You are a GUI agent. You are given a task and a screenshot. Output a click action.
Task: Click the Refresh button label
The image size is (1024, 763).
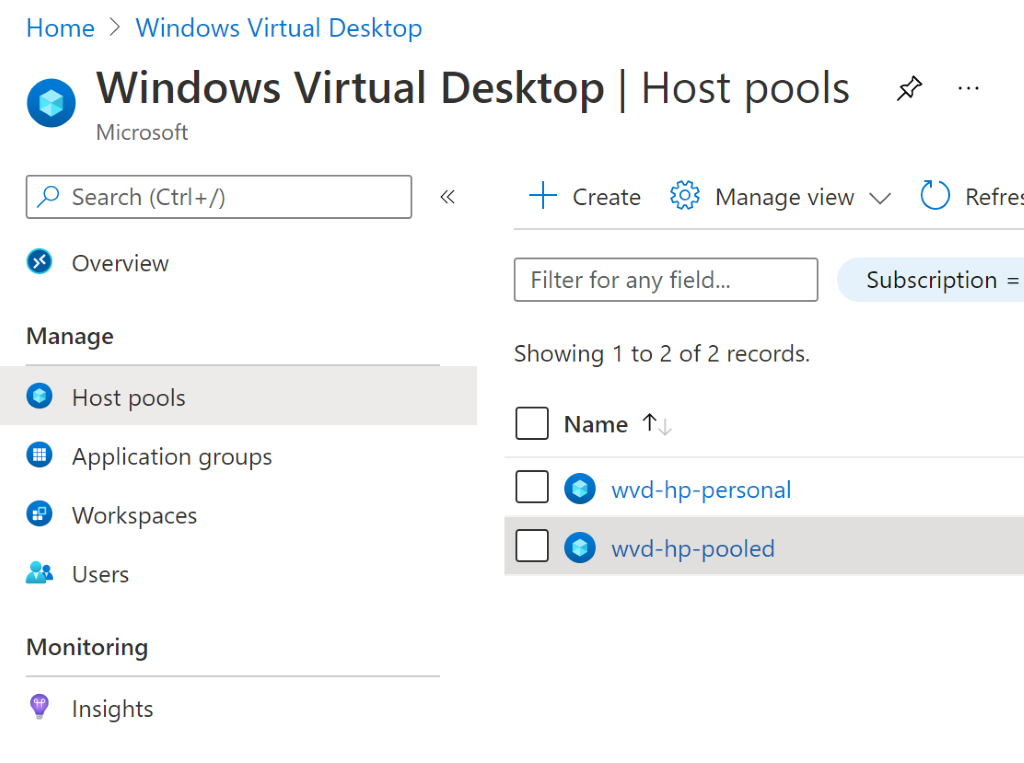pyautogui.click(x=994, y=197)
